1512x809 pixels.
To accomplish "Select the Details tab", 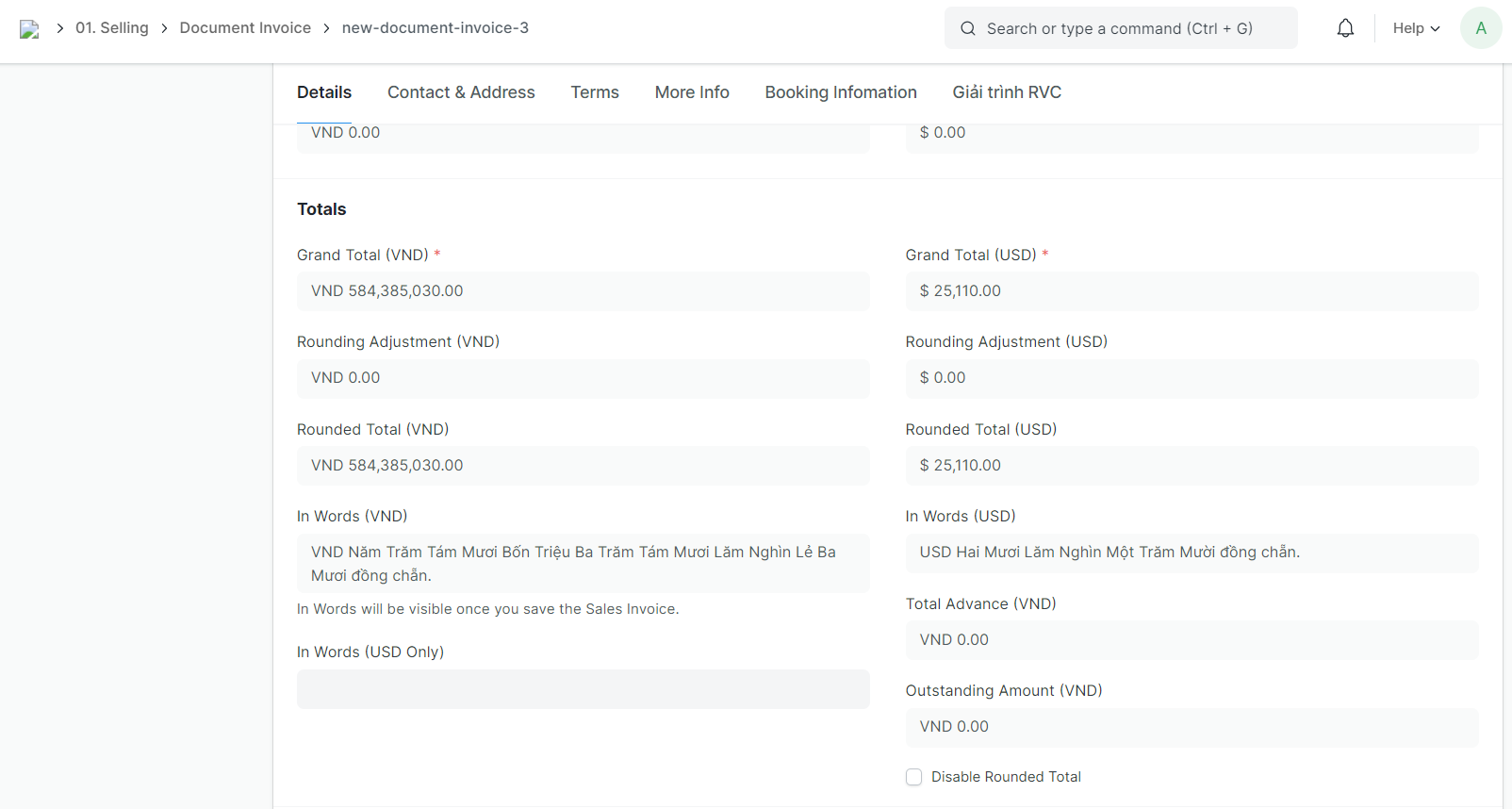I will pos(324,92).
